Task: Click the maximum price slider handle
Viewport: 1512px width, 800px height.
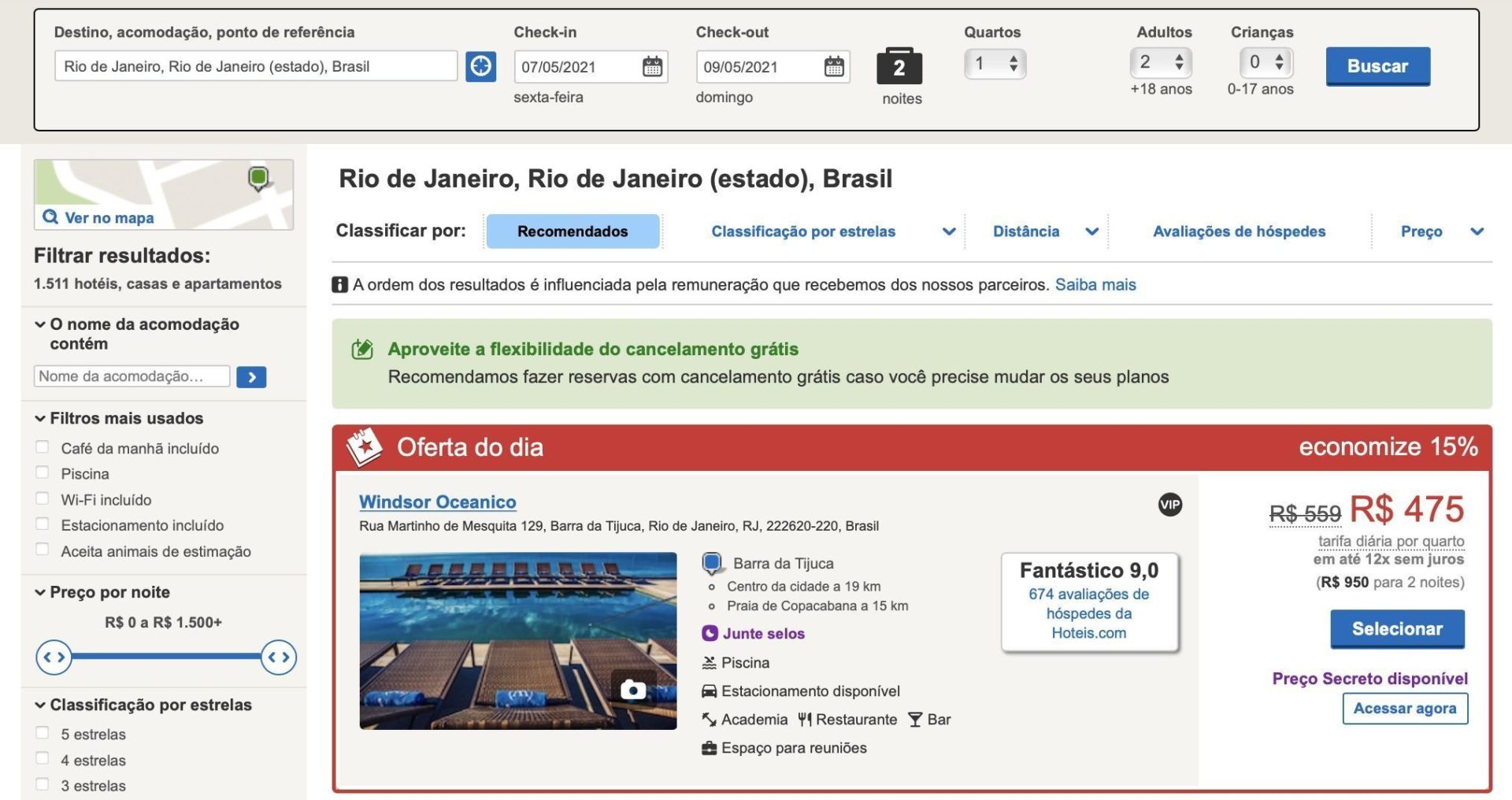Action: pyautogui.click(x=279, y=657)
